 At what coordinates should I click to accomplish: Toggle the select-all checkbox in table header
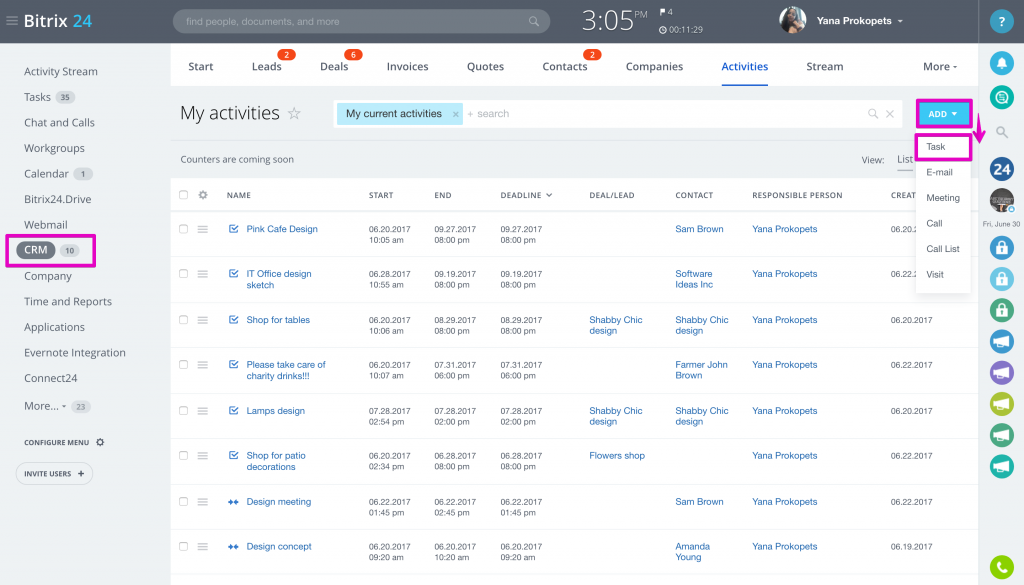[x=184, y=195]
